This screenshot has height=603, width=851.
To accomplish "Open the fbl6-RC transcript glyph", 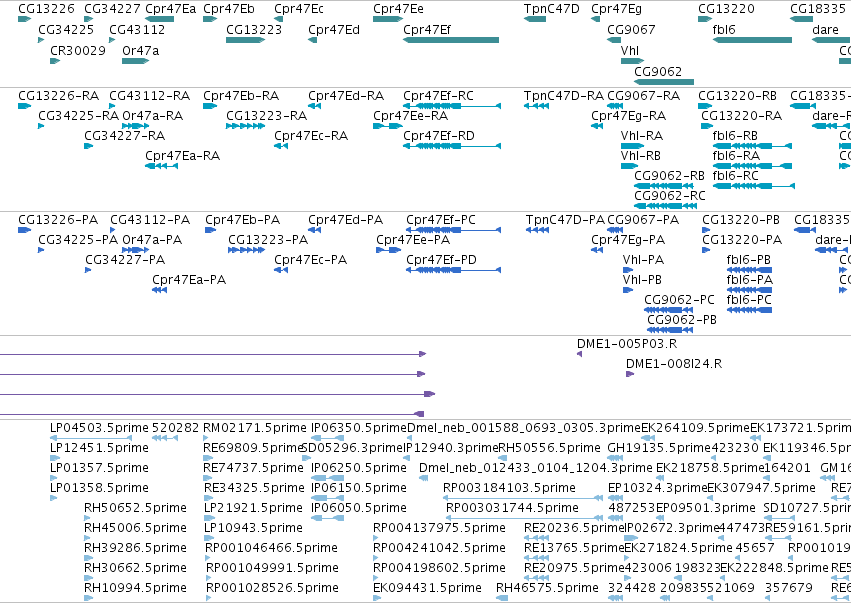I will pos(753,186).
